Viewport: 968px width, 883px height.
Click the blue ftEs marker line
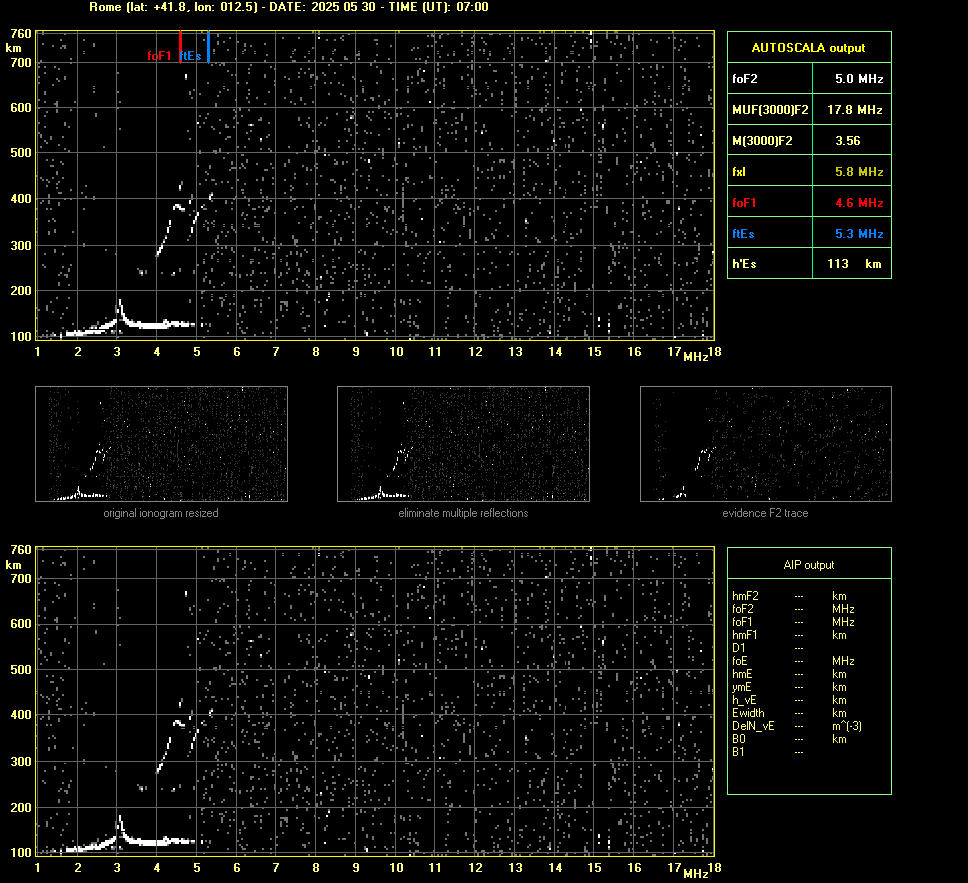[x=209, y=46]
